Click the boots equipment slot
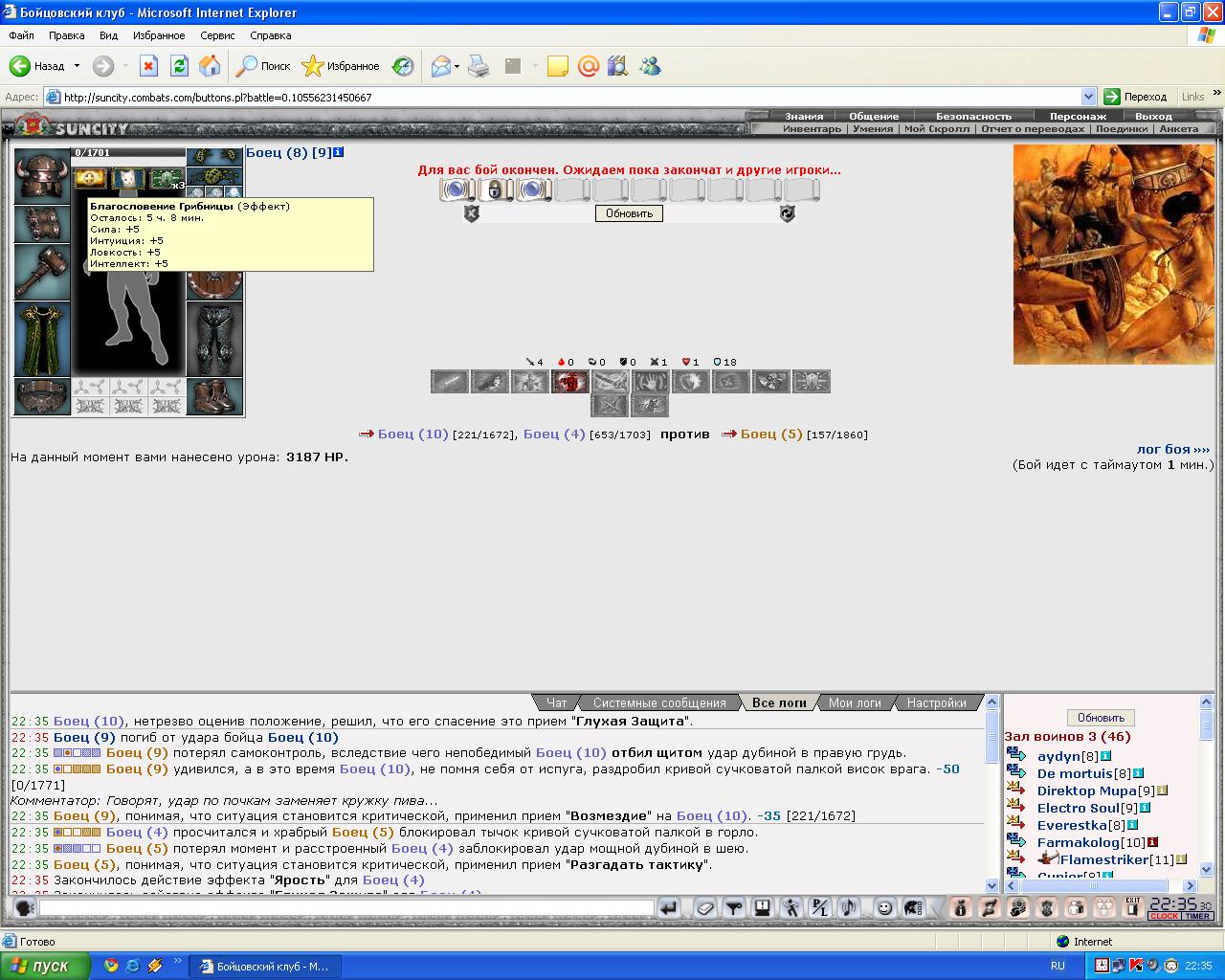Viewport: 1225px width, 980px height. (x=214, y=396)
